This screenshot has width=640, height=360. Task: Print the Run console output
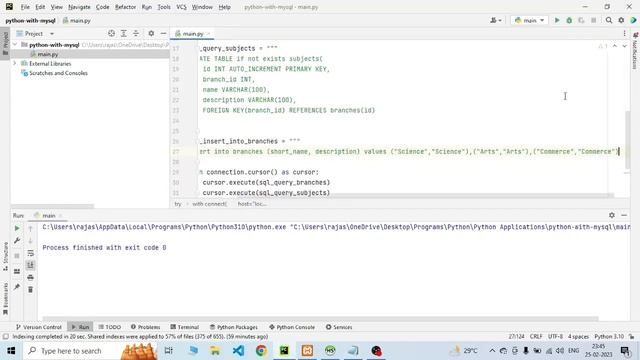pos(31,278)
